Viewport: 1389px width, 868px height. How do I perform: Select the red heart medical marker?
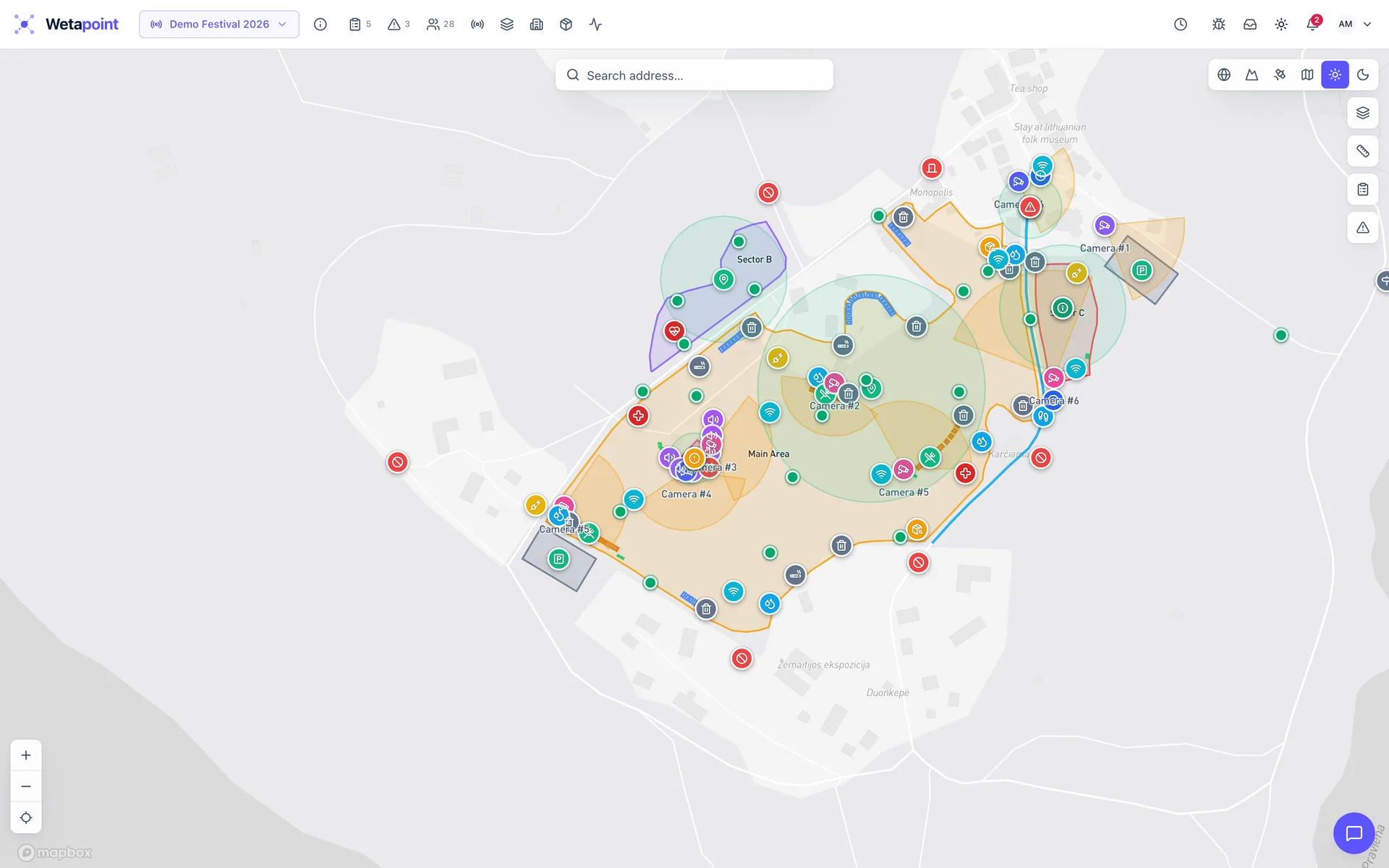pyautogui.click(x=674, y=331)
